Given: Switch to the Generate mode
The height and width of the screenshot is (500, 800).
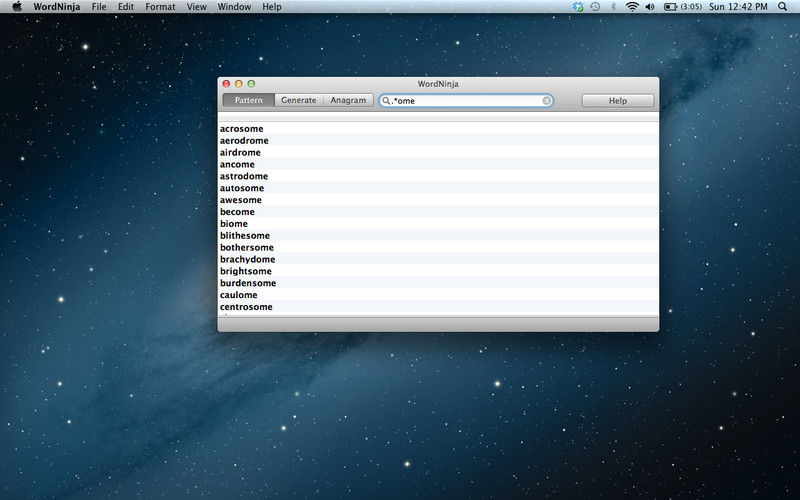Looking at the screenshot, I should pyautogui.click(x=298, y=100).
